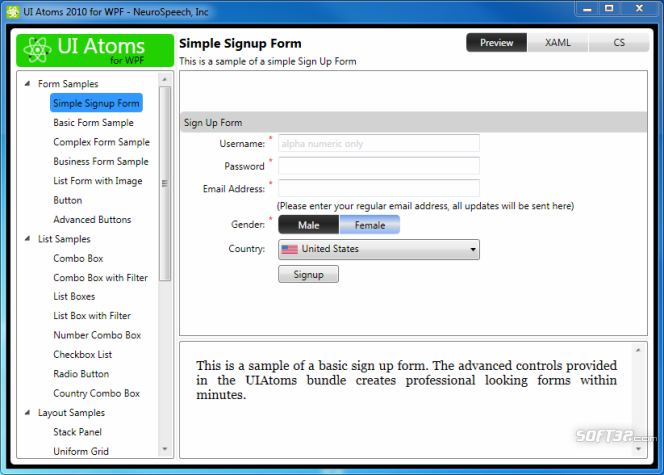The image size is (664, 475).
Task: Click the United States flag icon
Action: coord(290,249)
